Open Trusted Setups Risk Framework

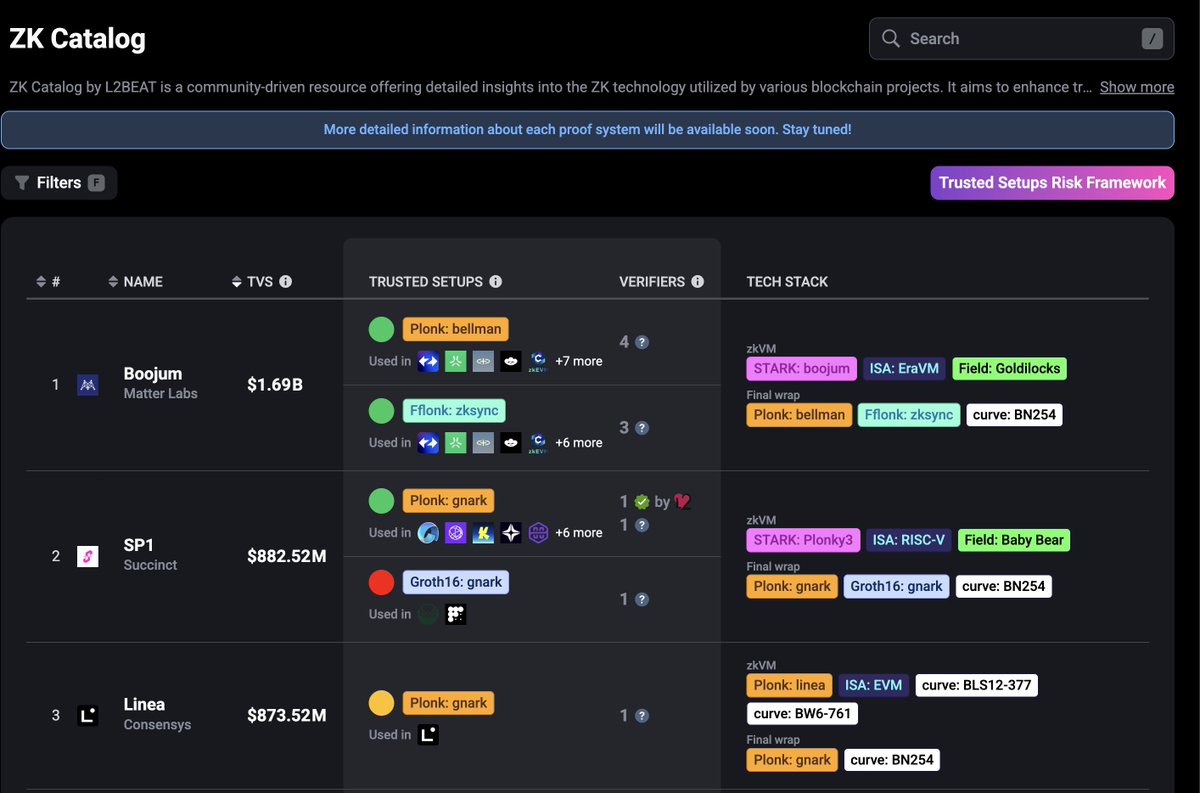click(x=1052, y=183)
